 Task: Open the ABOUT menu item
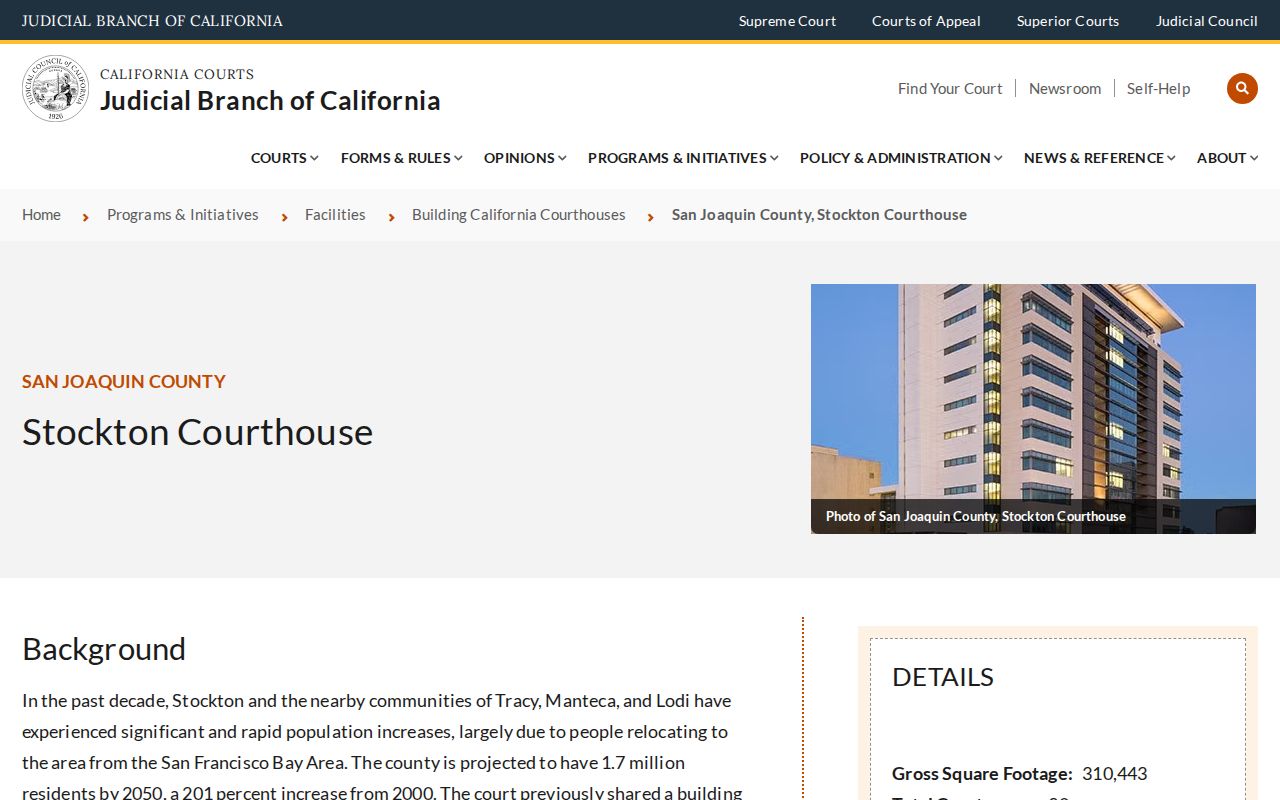point(1222,158)
